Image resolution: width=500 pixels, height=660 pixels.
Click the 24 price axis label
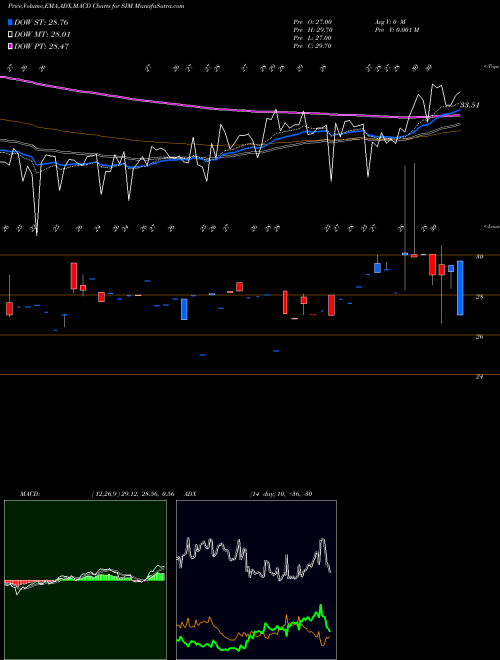coord(479,377)
